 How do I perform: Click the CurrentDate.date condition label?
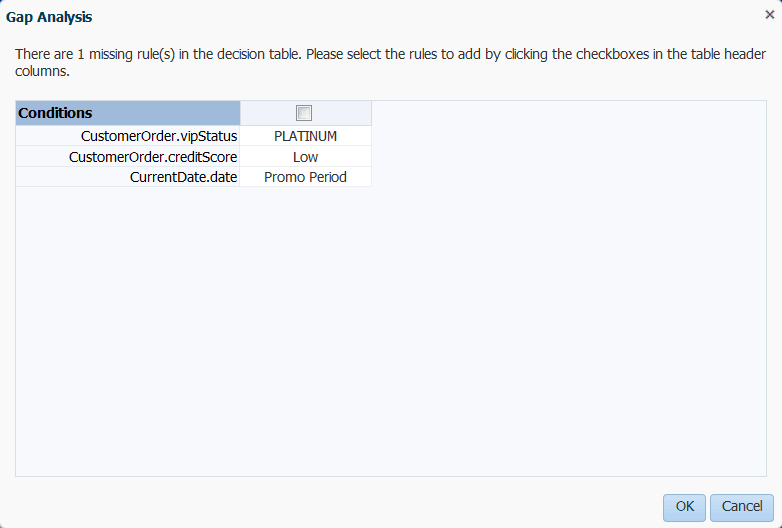point(183,177)
